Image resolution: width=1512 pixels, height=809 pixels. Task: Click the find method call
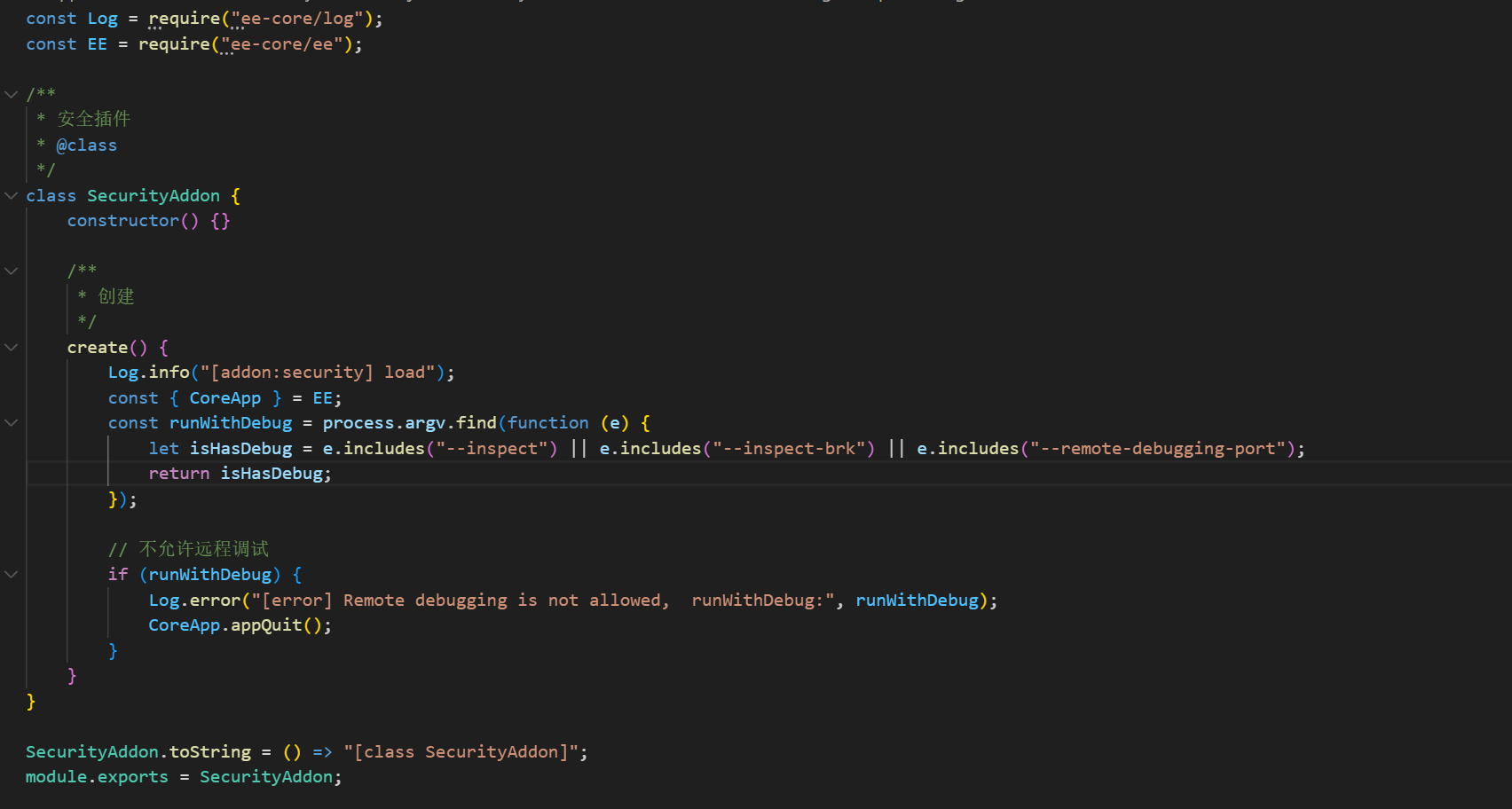click(476, 422)
